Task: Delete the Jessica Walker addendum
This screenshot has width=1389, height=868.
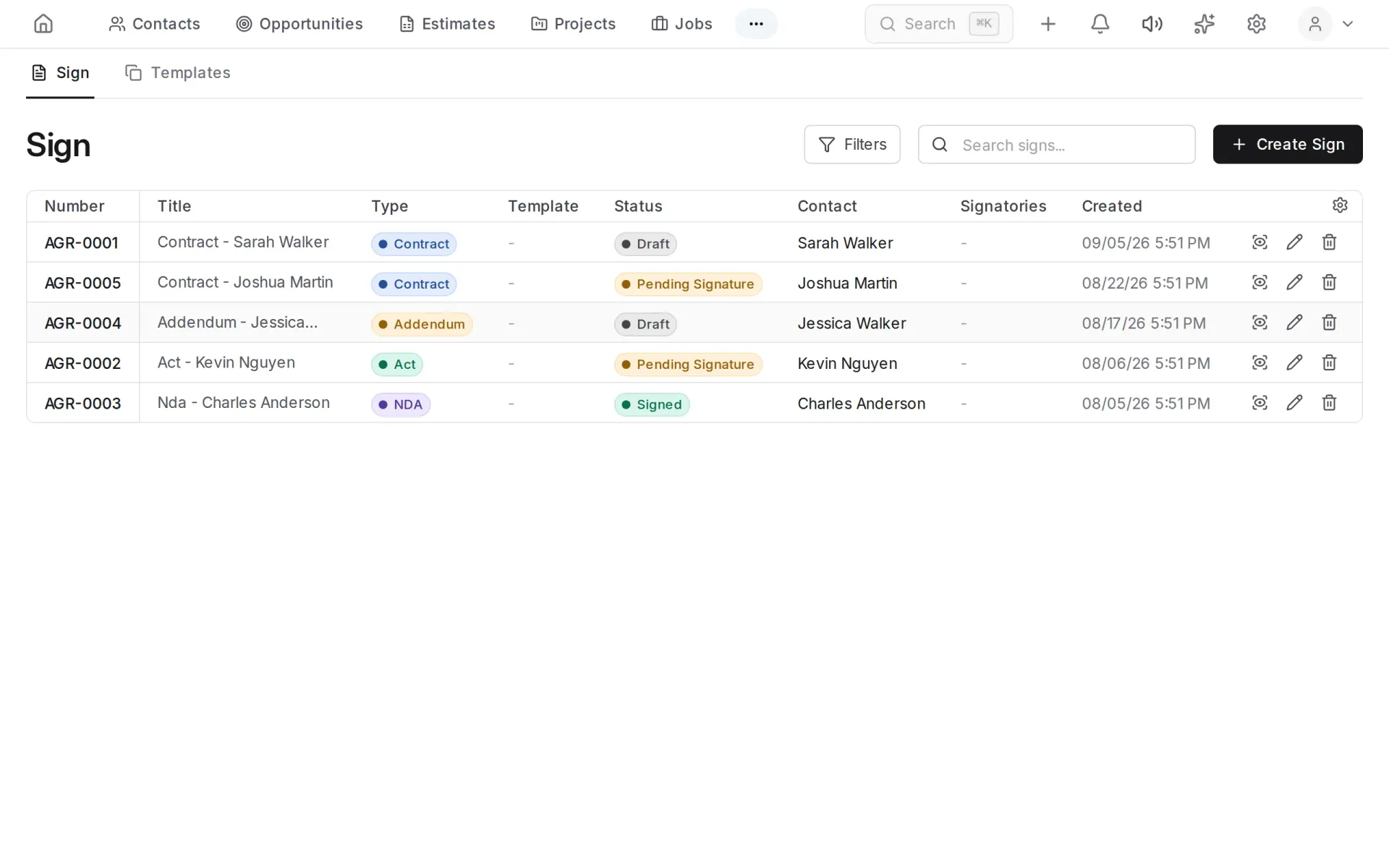Action: pyautogui.click(x=1329, y=323)
